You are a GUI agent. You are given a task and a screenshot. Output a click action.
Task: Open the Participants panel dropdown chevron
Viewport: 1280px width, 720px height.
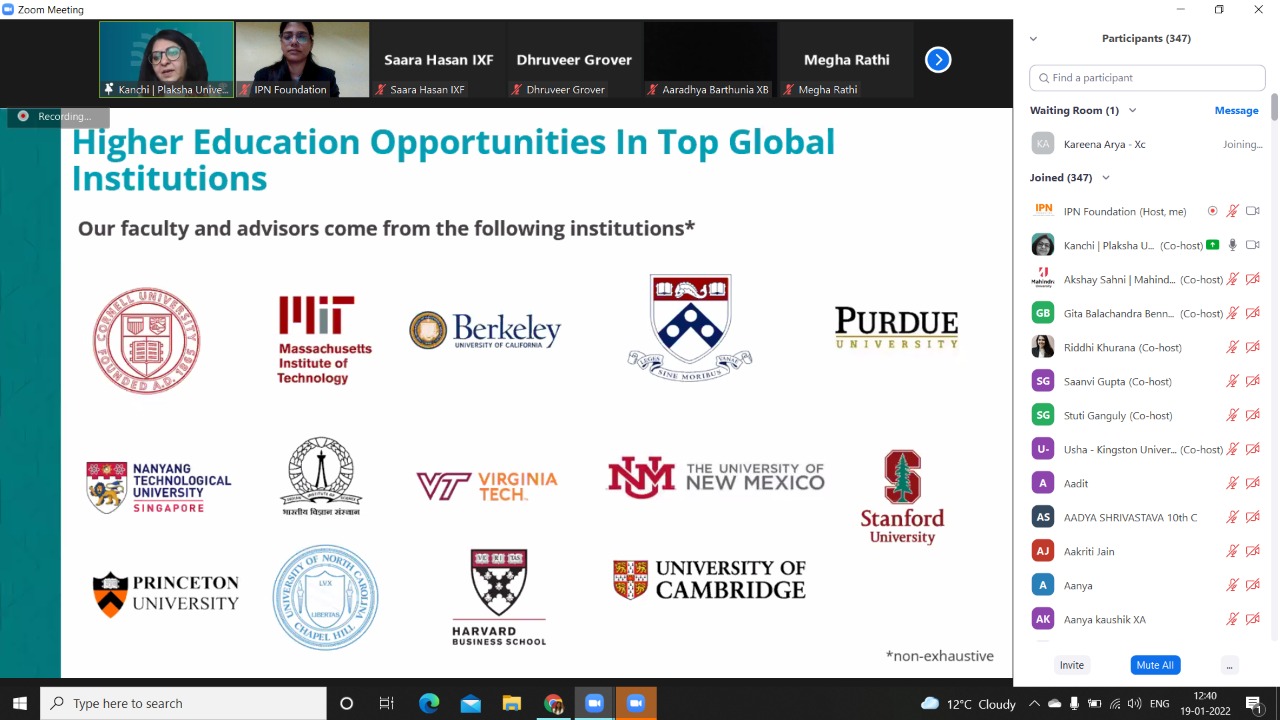coord(1033,39)
